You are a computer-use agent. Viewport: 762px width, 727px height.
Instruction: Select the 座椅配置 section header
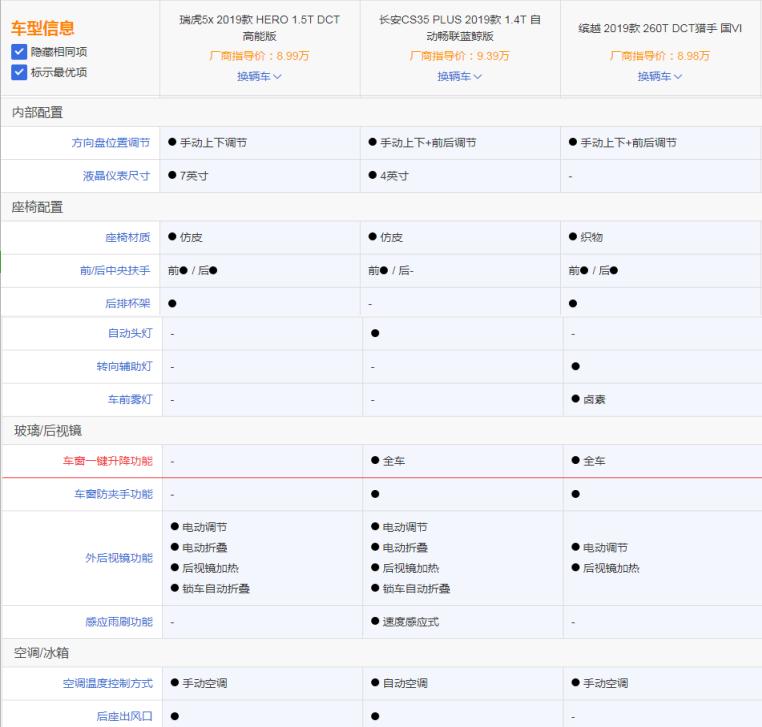click(37, 207)
